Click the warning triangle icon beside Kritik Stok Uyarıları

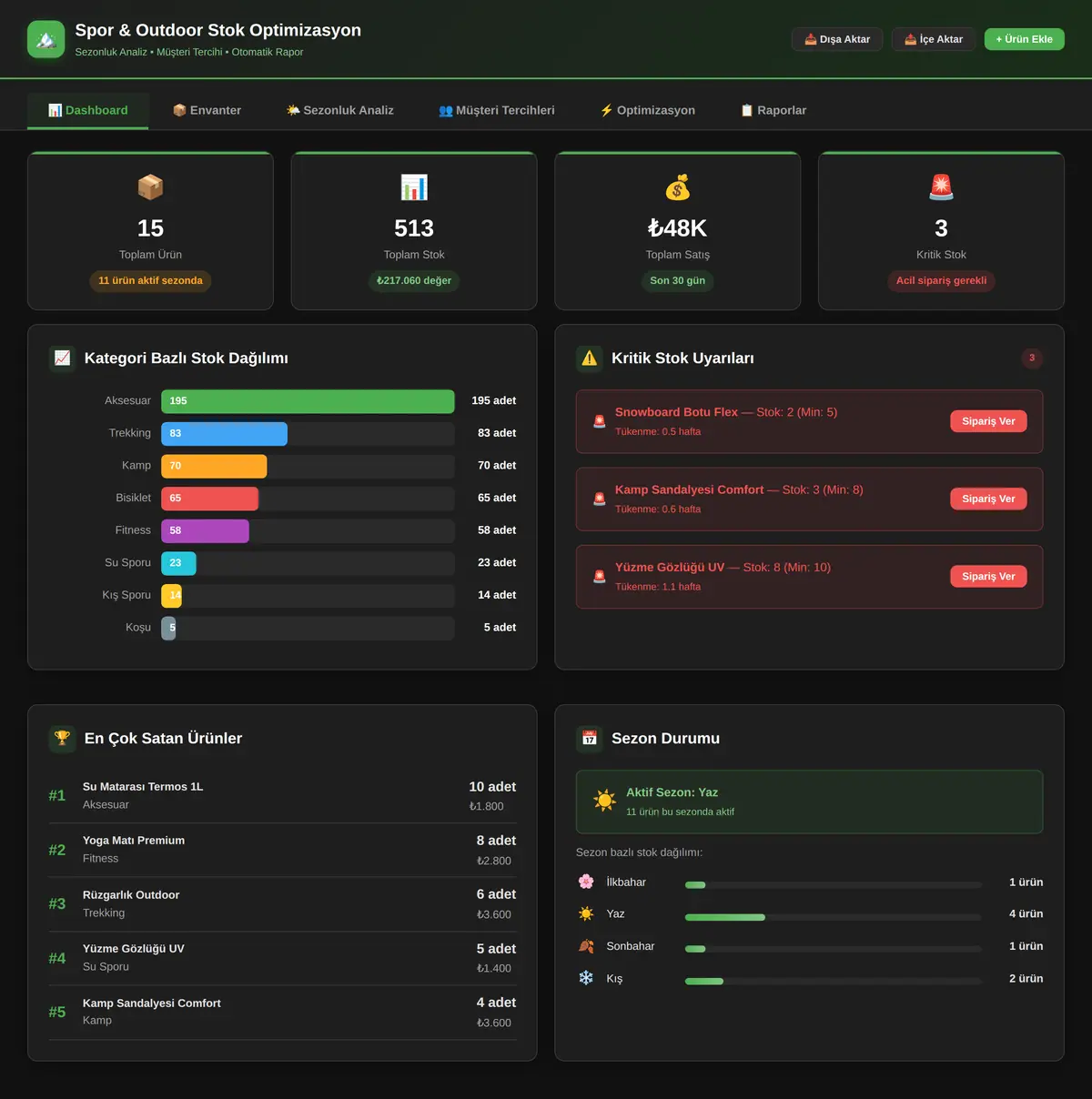click(x=590, y=358)
